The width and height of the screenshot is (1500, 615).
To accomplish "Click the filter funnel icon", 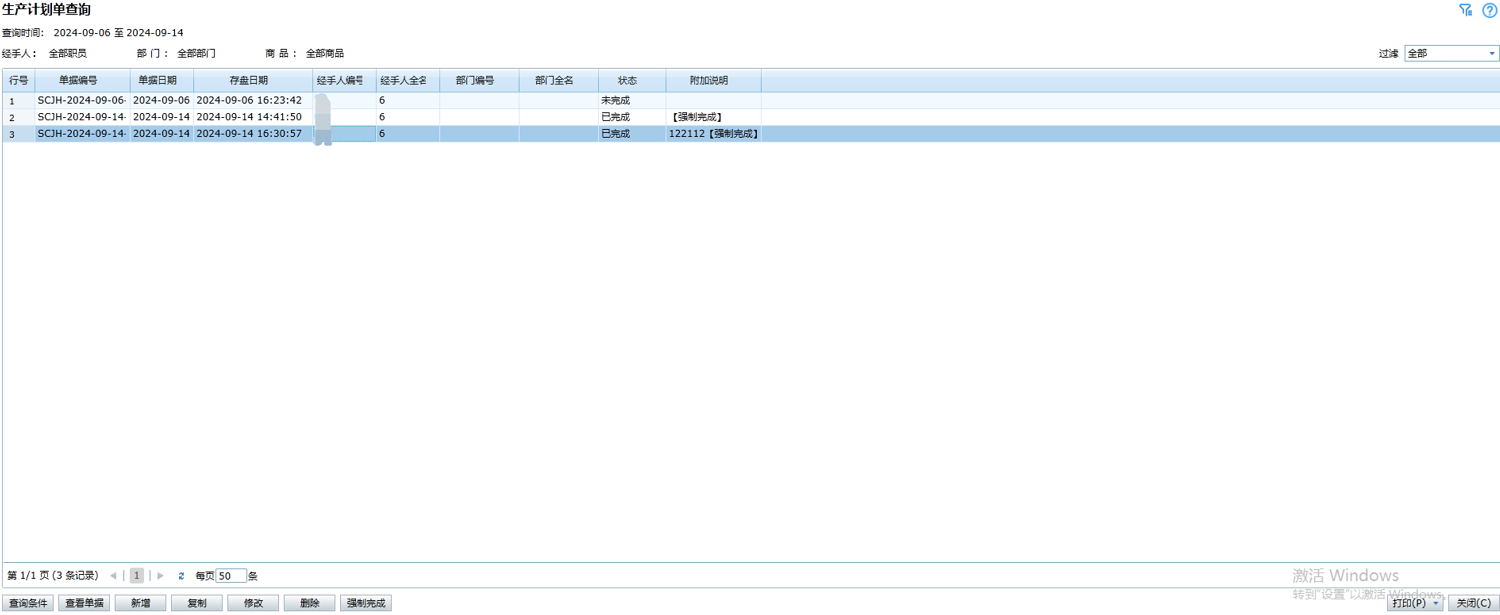I will pos(1465,10).
